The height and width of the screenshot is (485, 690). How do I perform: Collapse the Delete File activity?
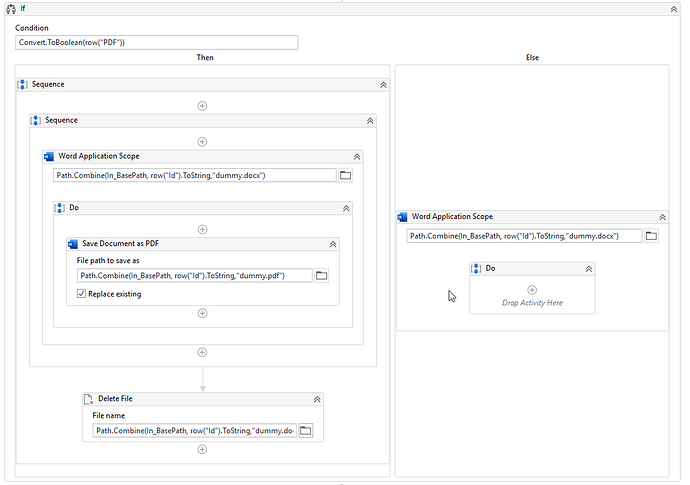pos(317,398)
